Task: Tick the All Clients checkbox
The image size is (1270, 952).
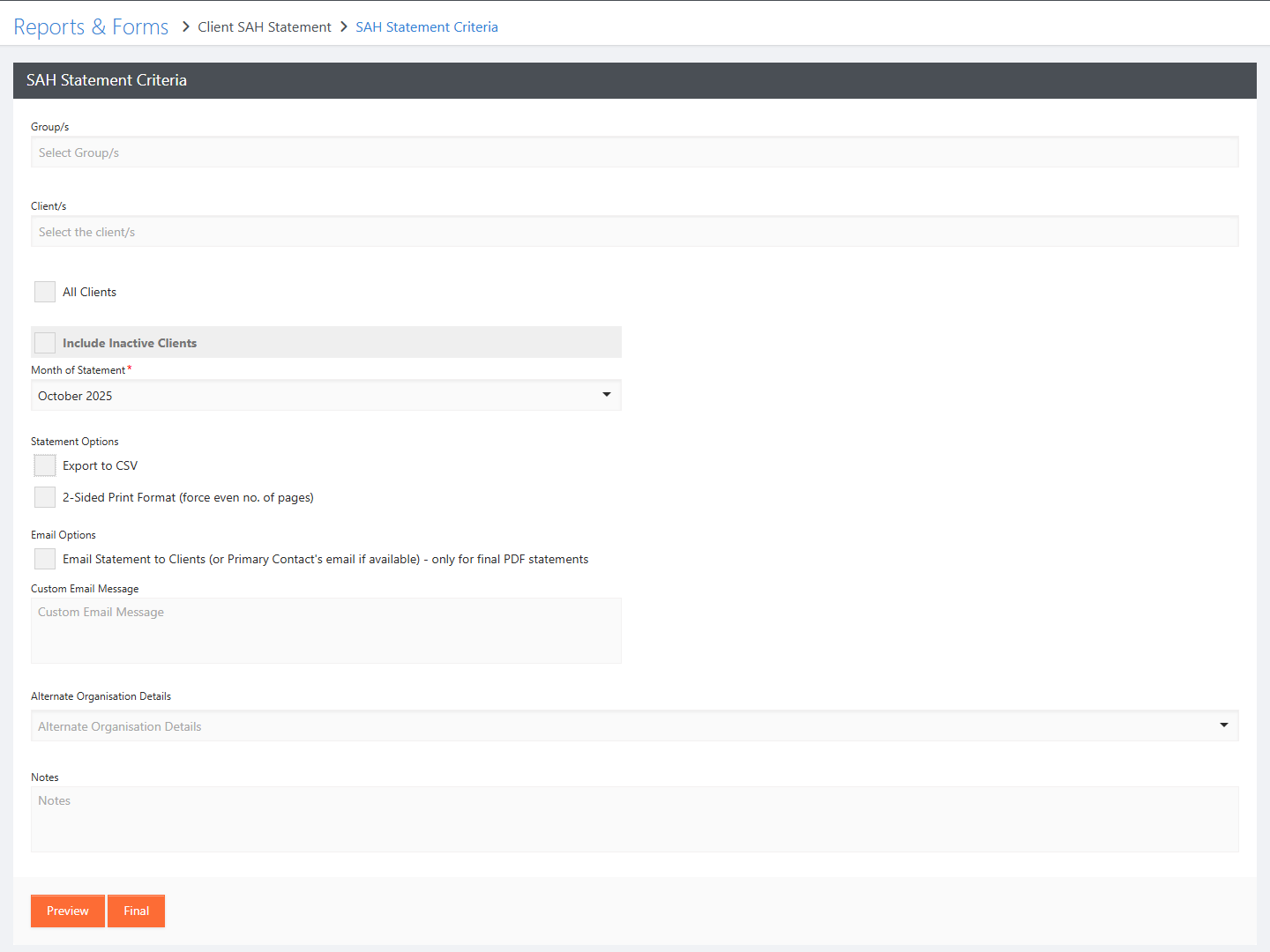Action: click(45, 292)
